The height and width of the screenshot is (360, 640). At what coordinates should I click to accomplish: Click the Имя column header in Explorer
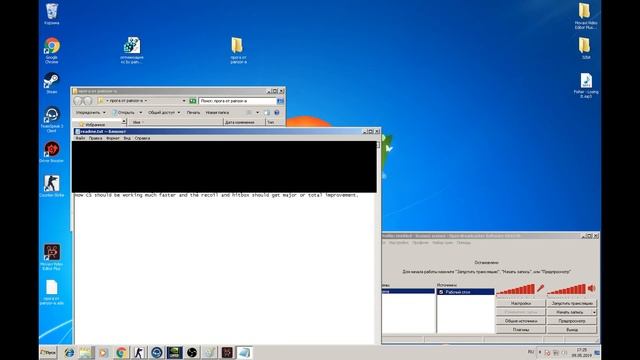[176, 122]
